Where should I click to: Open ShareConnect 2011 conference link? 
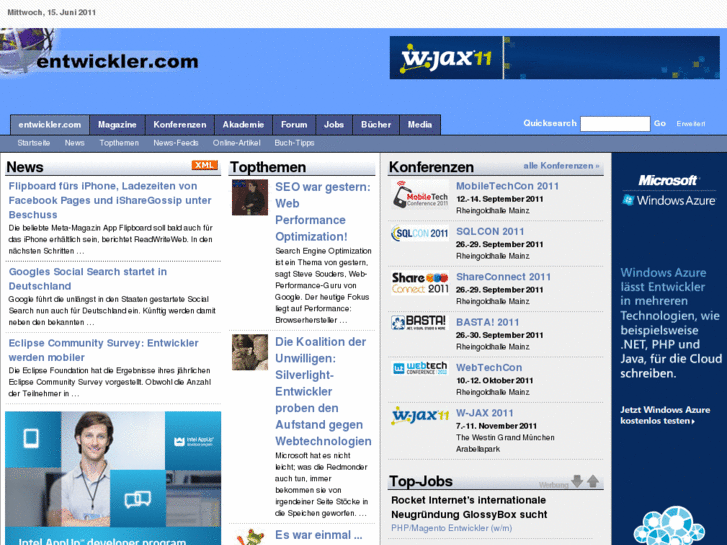pyautogui.click(x=504, y=277)
